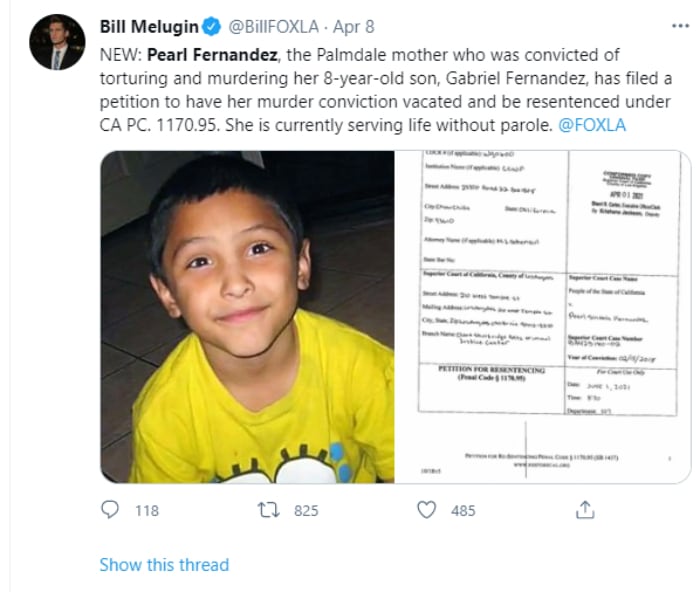The image size is (700, 592).
Task: Click Show this thread
Action: point(164,565)
